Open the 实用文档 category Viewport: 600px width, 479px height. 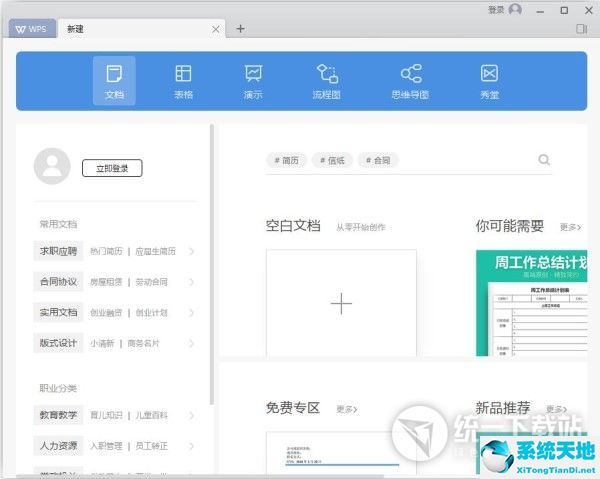click(58, 313)
